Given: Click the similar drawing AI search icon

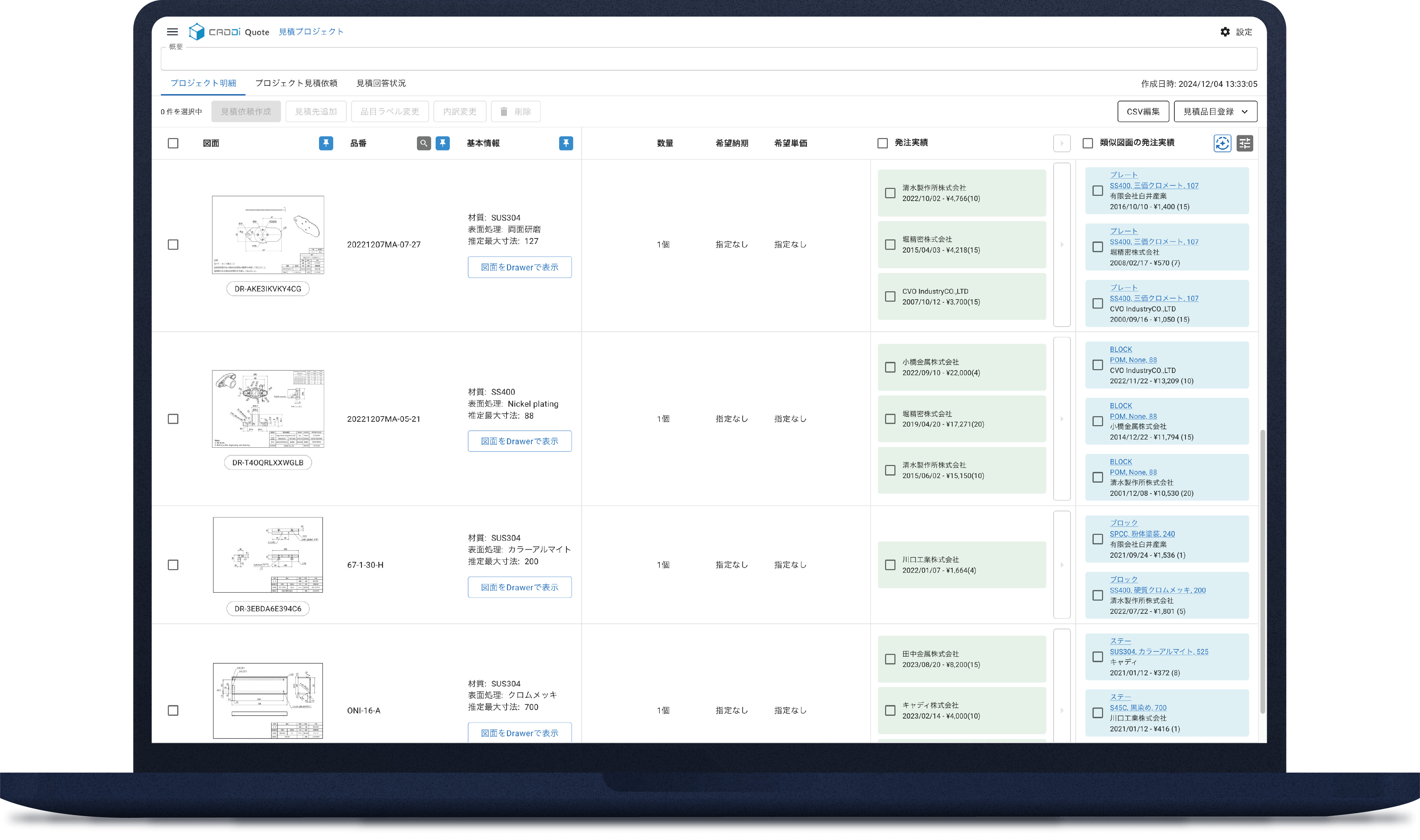Looking at the screenshot, I should tap(1222, 143).
